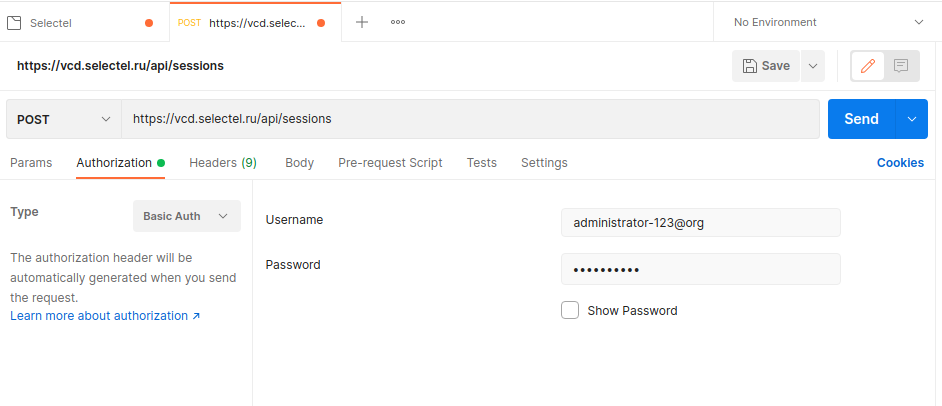942x406 pixels.
Task: Open a new tab with plus icon
Action: [x=362, y=22]
